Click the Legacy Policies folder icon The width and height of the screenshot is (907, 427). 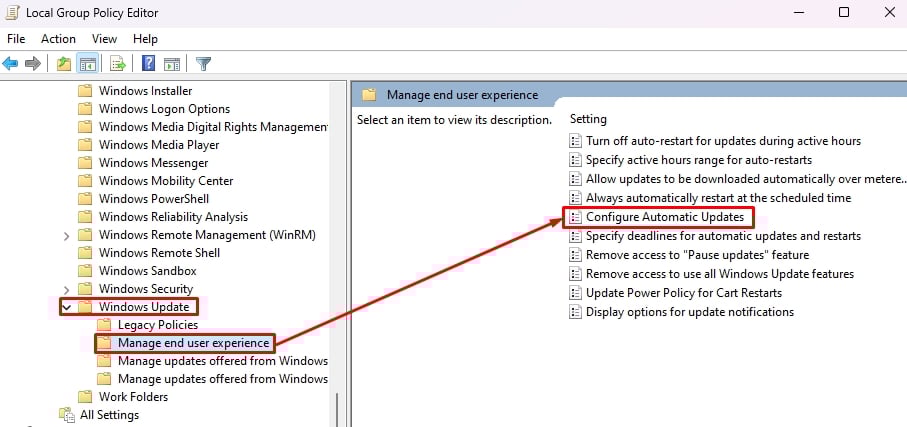104,325
